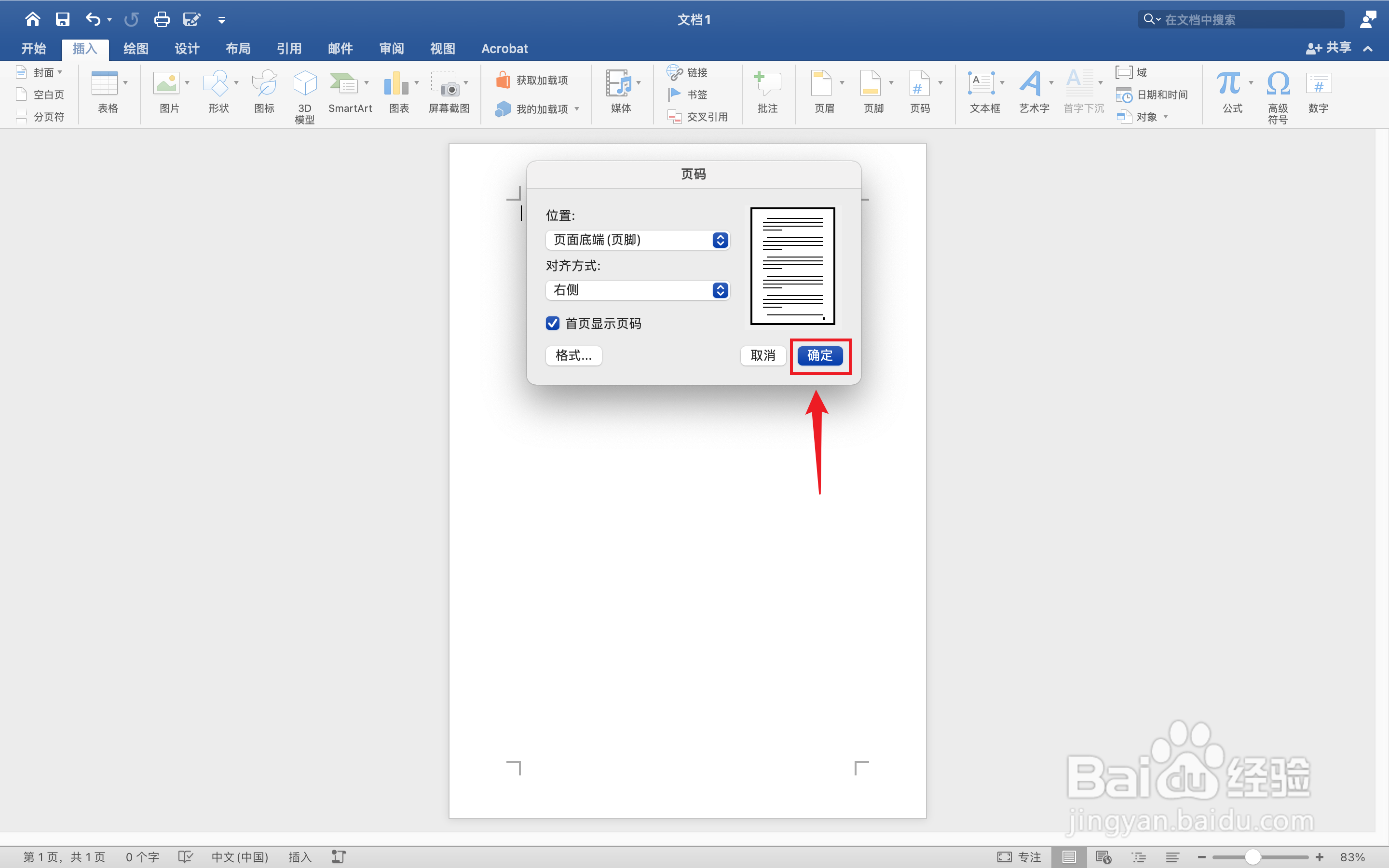Click the print icon in title bar

click(x=162, y=19)
